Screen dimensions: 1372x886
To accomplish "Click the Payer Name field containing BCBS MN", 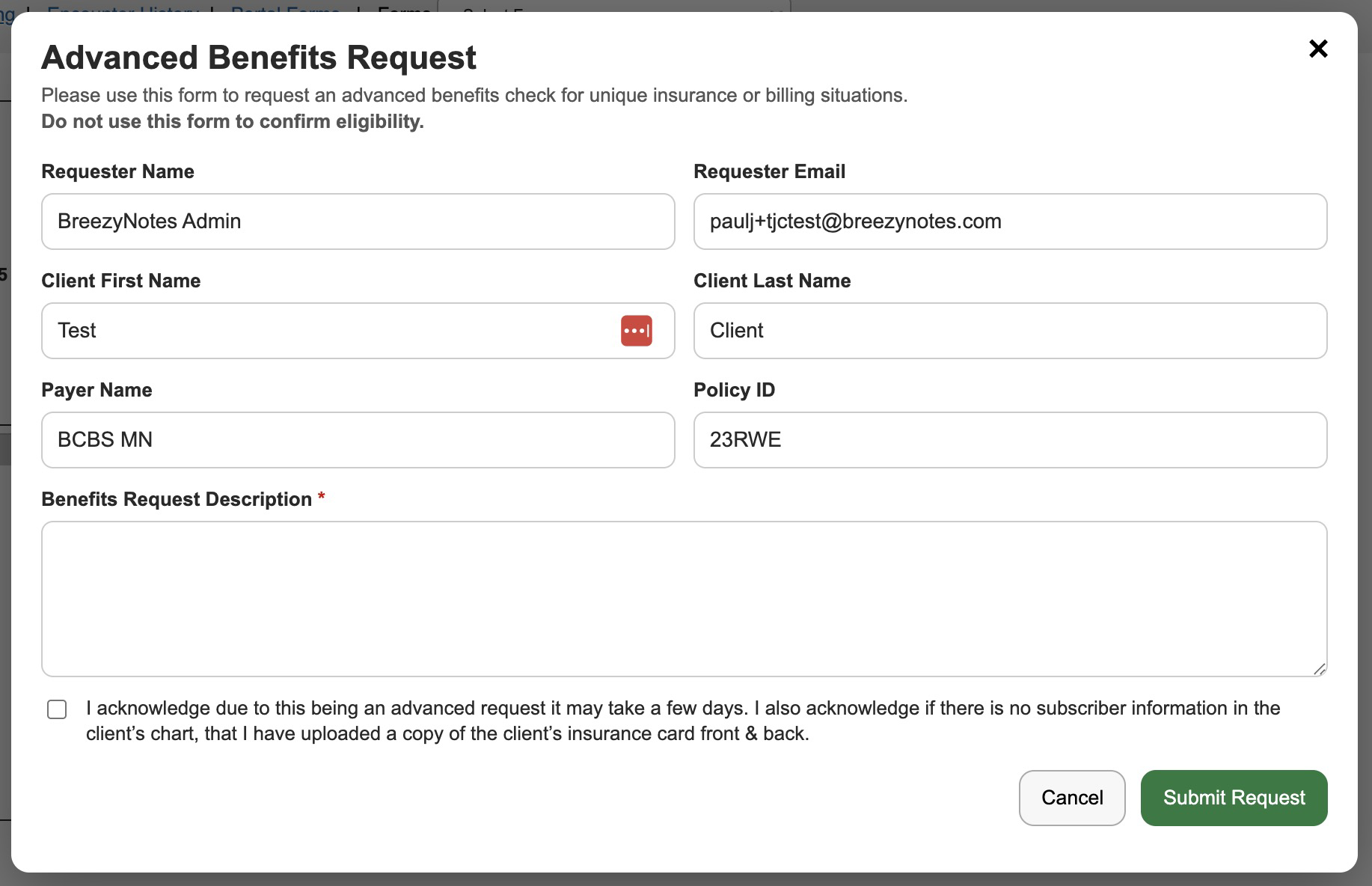I will [x=358, y=440].
